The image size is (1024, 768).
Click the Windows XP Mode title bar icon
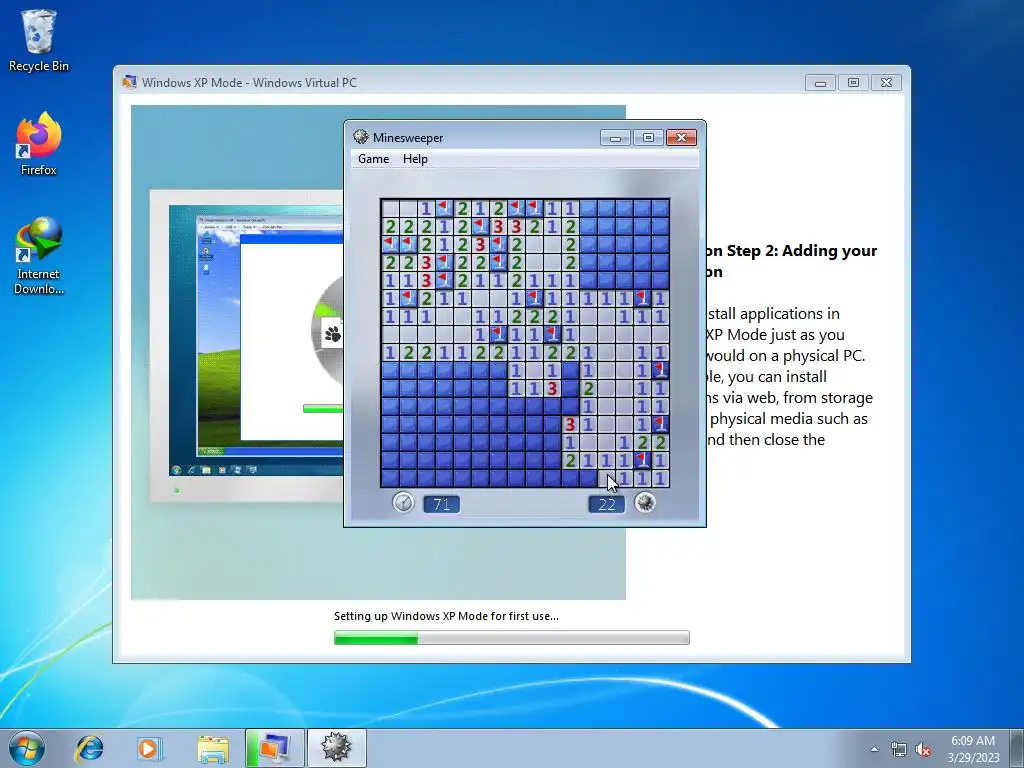click(129, 82)
